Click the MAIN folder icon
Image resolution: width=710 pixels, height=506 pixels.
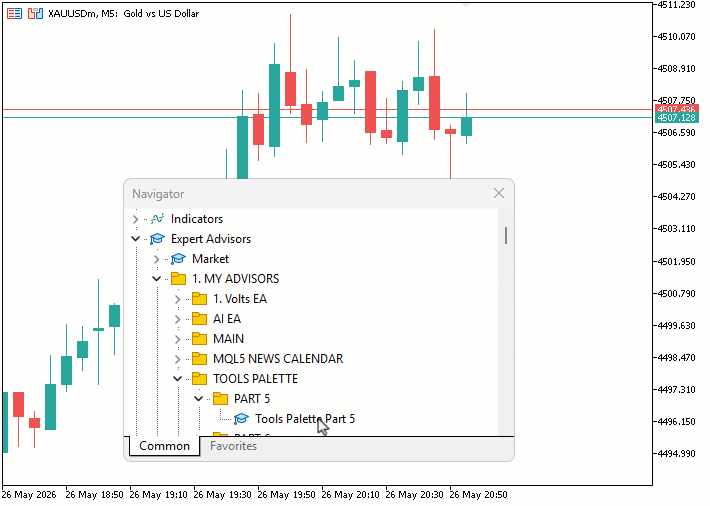199,339
